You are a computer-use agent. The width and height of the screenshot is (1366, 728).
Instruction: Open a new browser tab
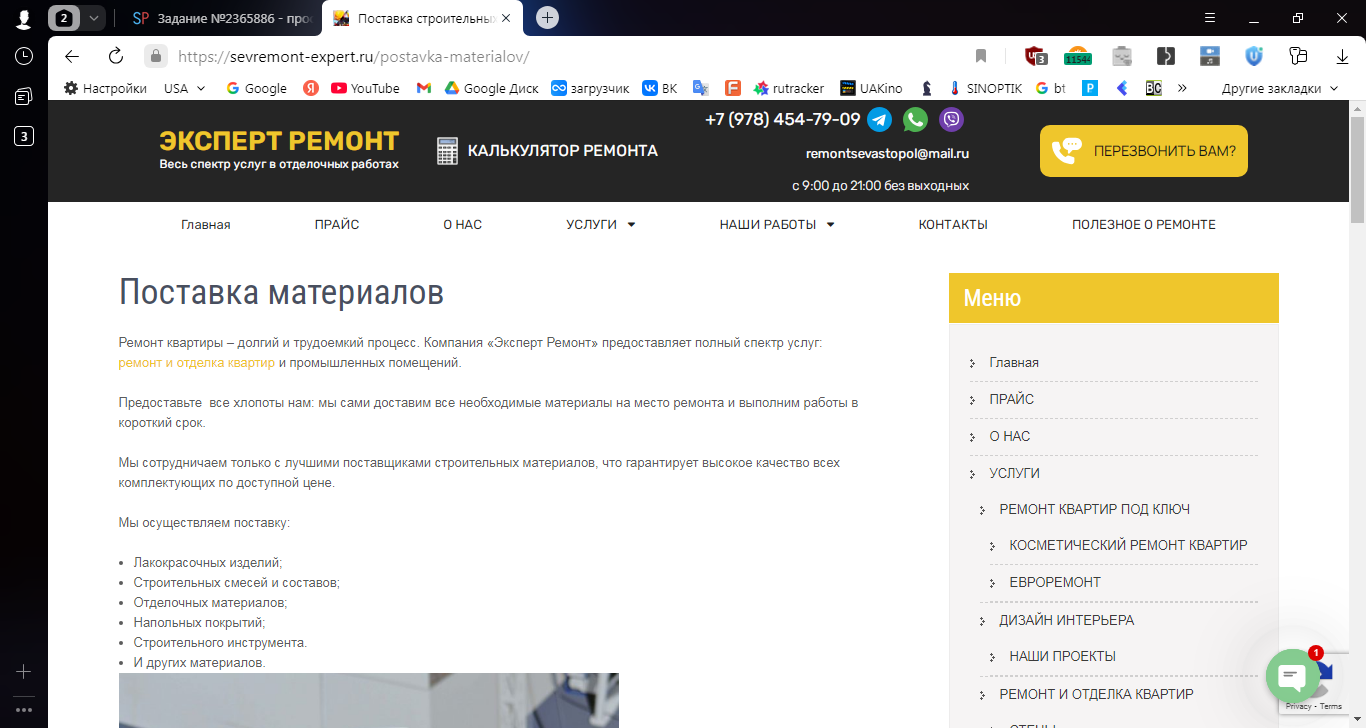(x=547, y=18)
